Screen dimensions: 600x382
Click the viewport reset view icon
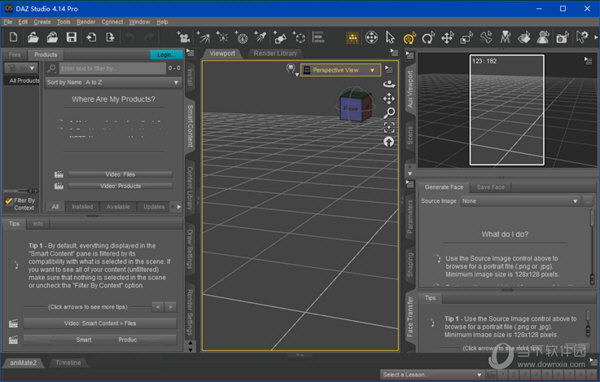(389, 142)
